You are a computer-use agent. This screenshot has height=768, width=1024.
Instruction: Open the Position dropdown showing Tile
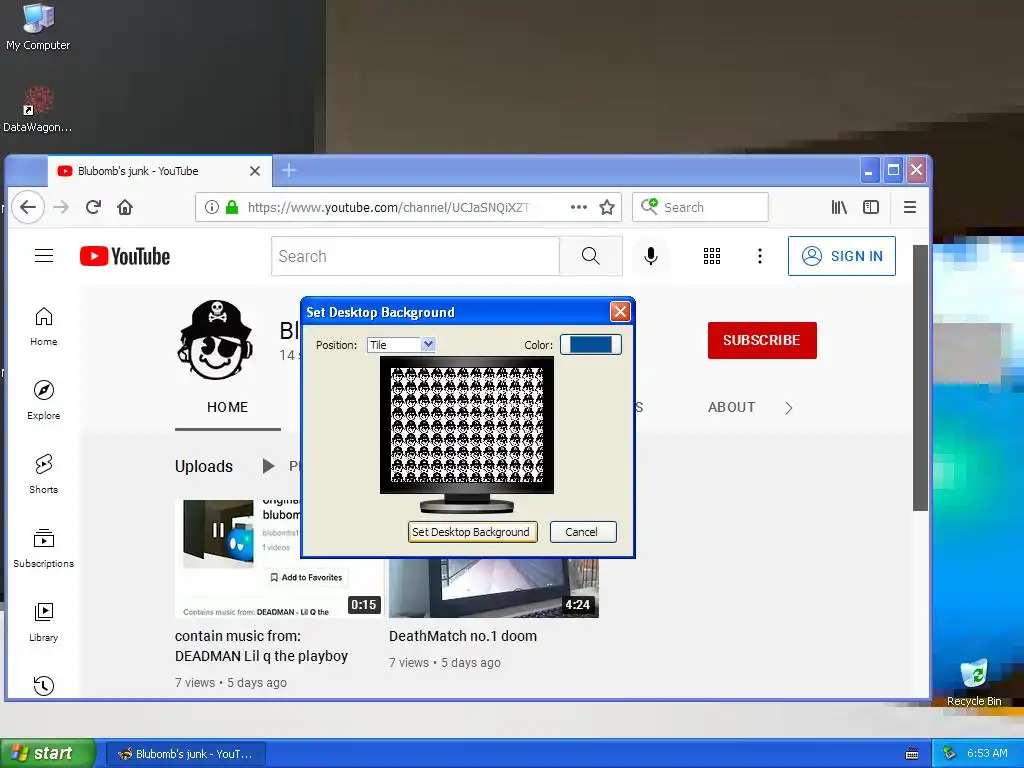pyautogui.click(x=401, y=345)
